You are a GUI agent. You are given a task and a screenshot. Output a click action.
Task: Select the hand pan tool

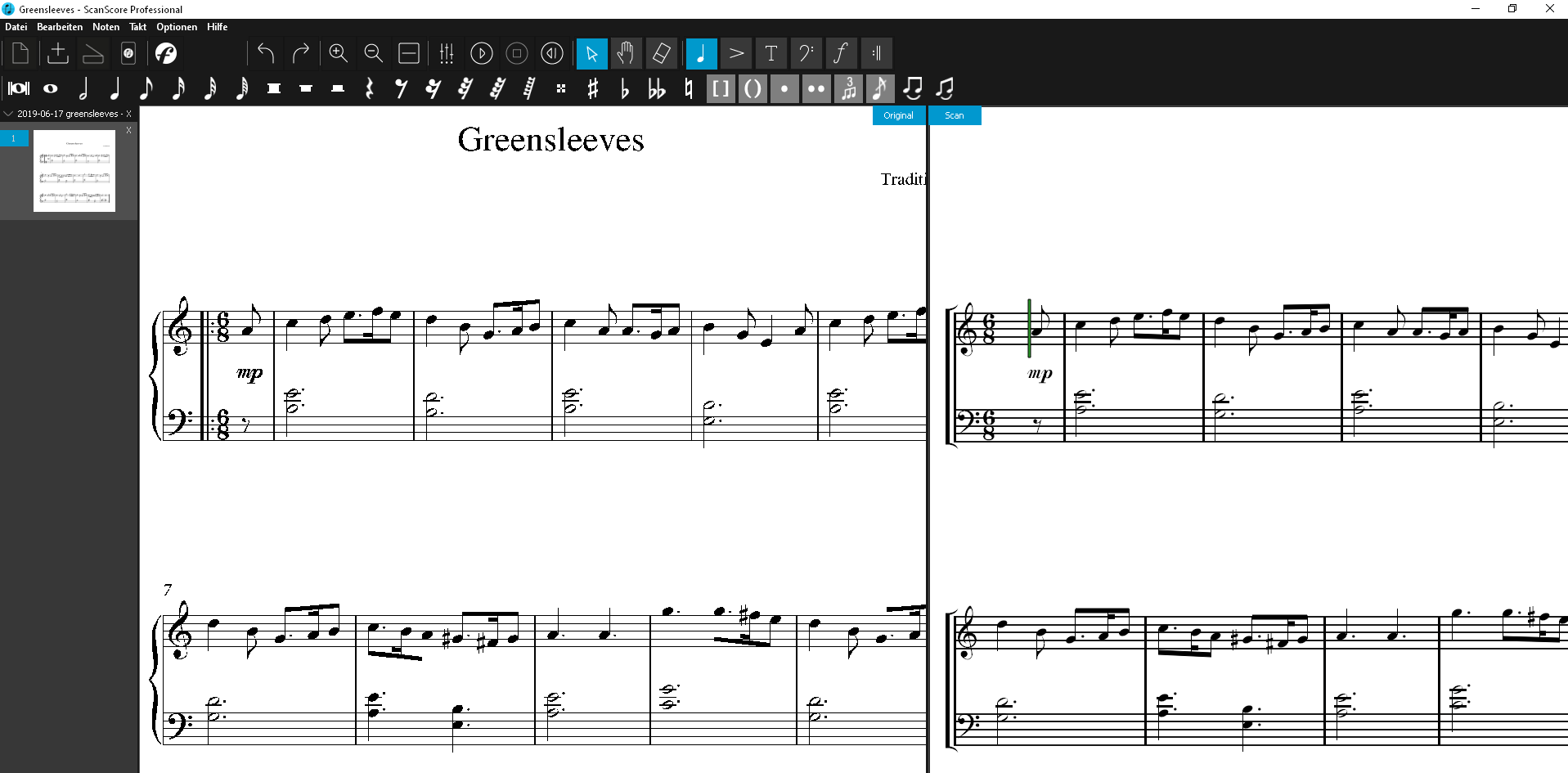(x=626, y=53)
